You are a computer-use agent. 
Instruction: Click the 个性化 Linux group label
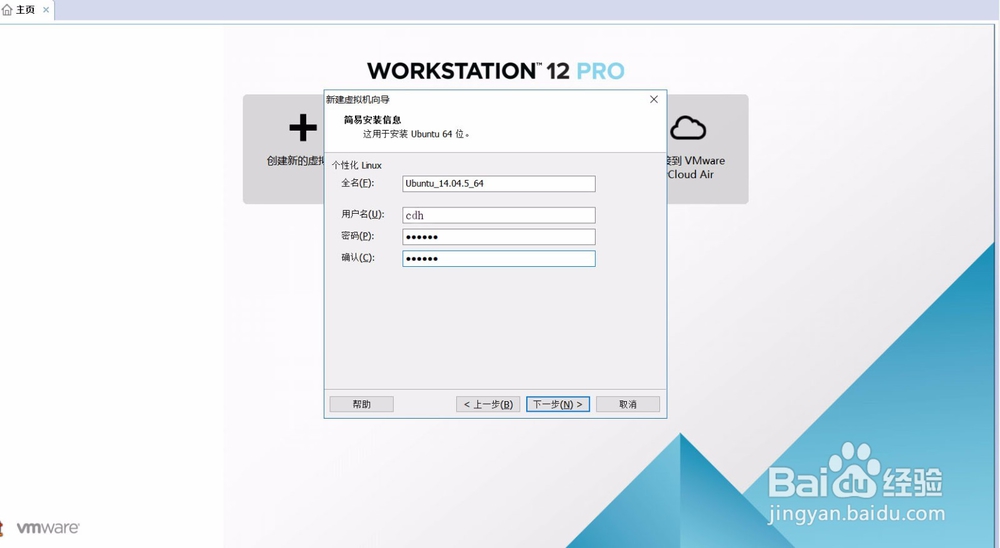[x=357, y=165]
